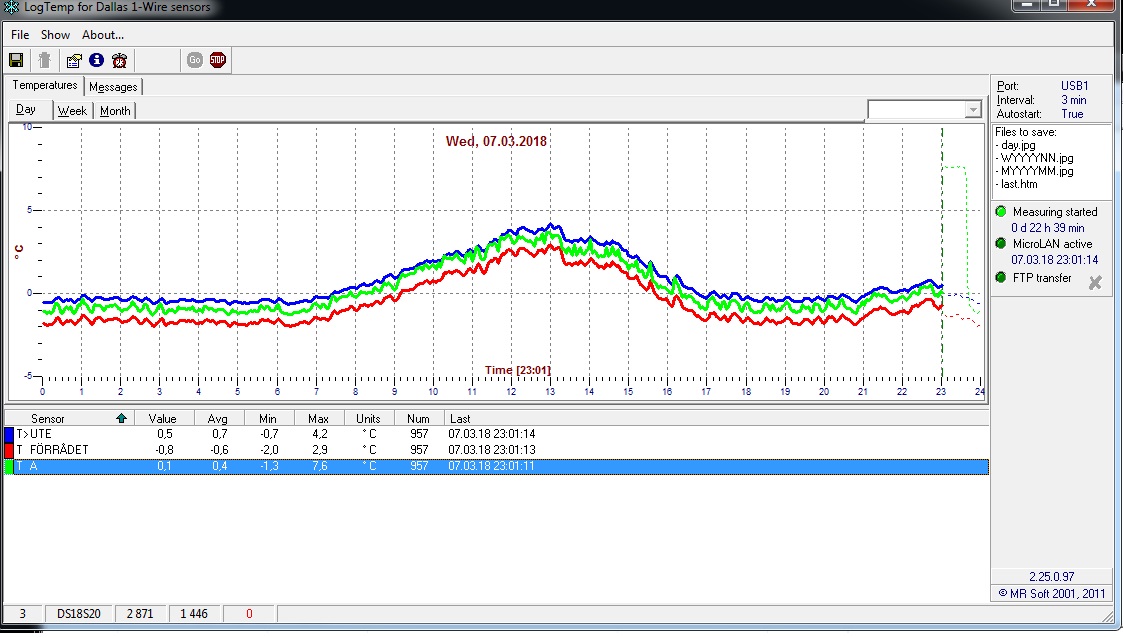Open the Show menu
1124x638 pixels.
click(55, 35)
